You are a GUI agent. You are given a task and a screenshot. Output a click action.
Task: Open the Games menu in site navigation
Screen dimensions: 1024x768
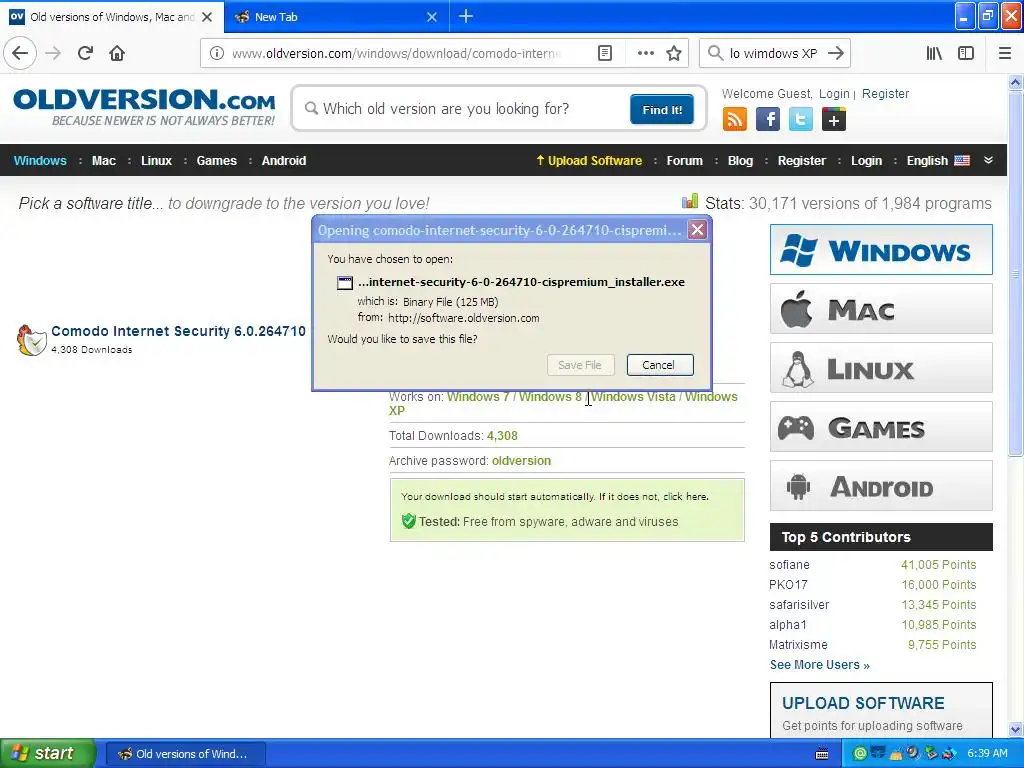tap(216, 161)
